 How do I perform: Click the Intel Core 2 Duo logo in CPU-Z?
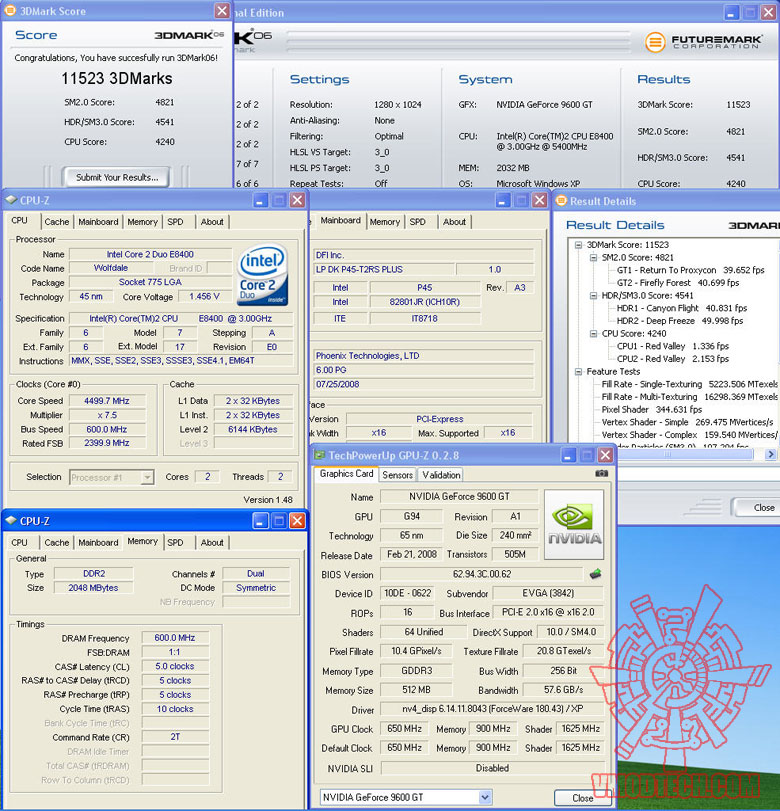click(262, 275)
